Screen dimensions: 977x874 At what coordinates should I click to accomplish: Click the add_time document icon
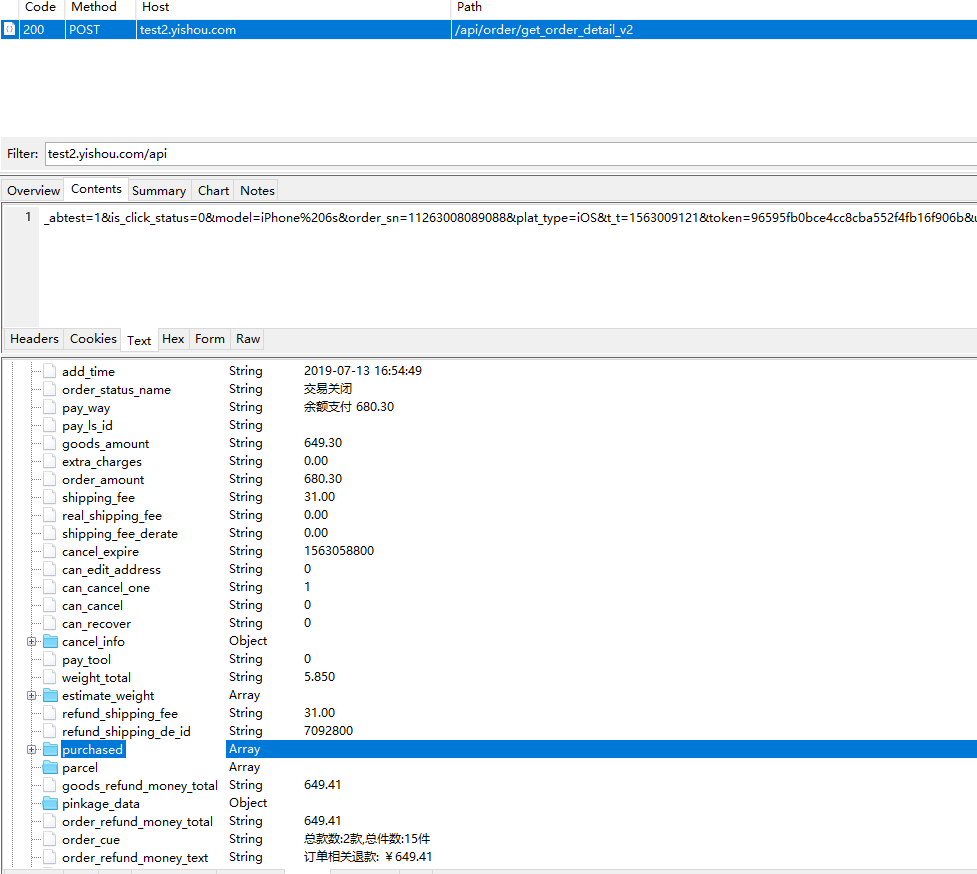click(50, 371)
